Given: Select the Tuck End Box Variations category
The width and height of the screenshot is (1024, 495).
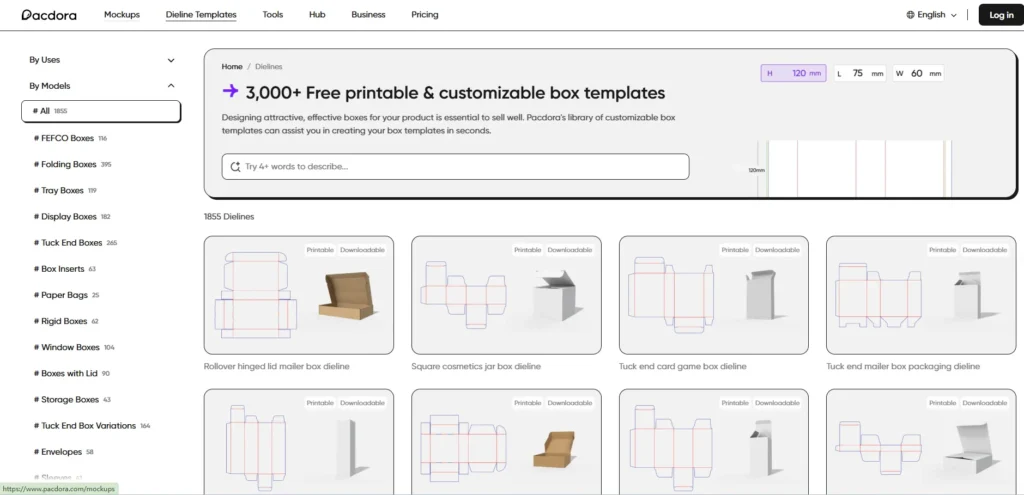Looking at the screenshot, I should tap(91, 426).
